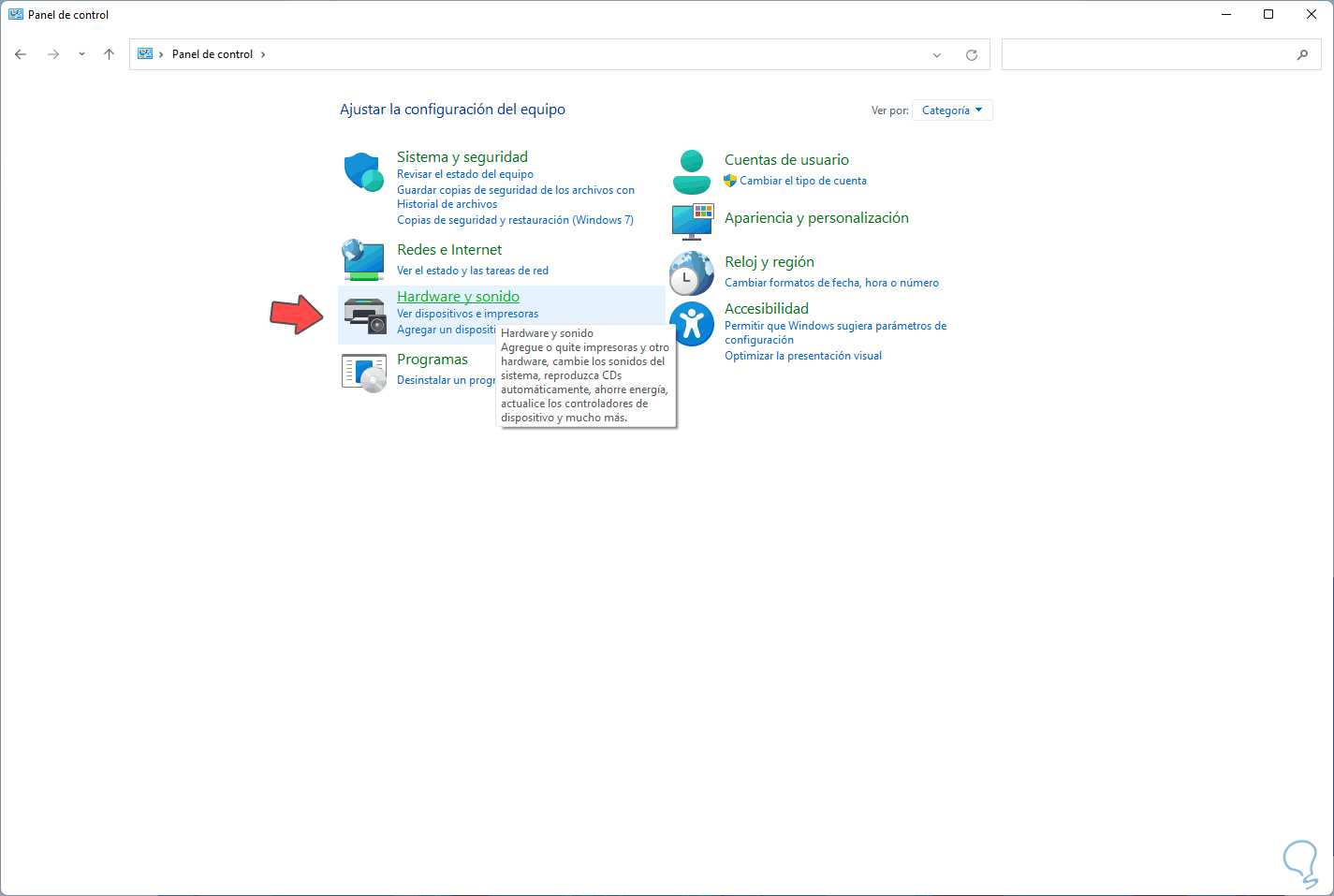Open the Ver por Categoría dropdown

(x=952, y=110)
